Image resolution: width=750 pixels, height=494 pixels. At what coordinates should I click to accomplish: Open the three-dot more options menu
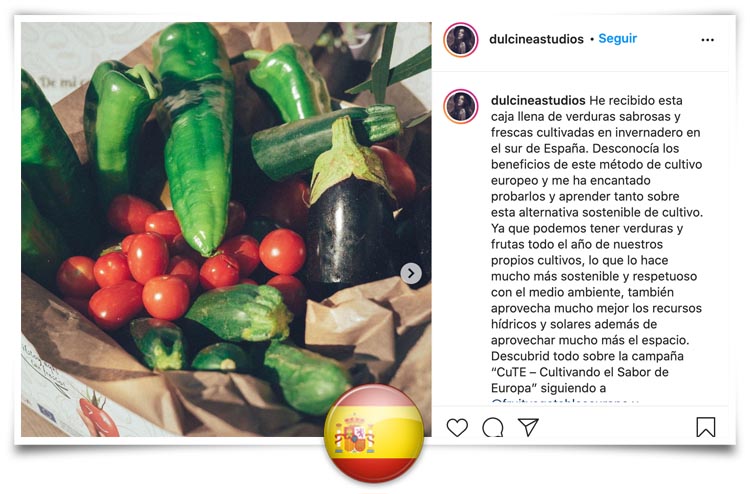coord(707,40)
